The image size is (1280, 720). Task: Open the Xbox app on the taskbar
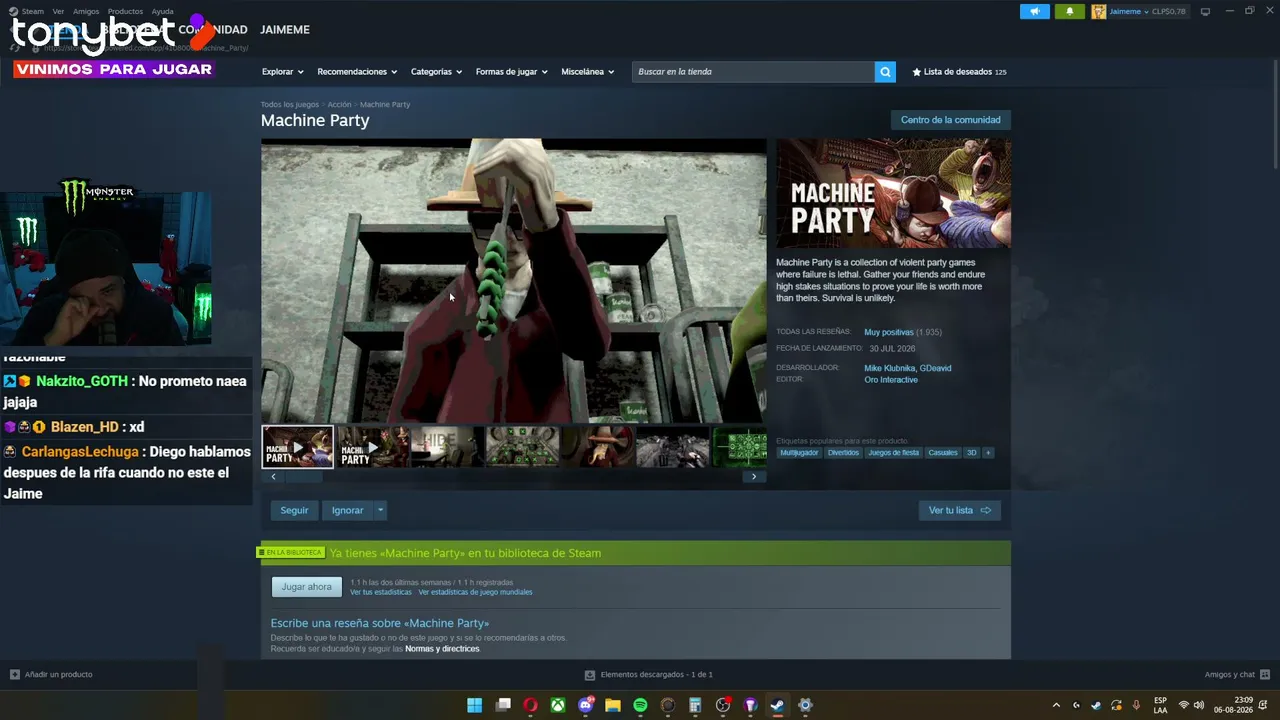(x=558, y=705)
